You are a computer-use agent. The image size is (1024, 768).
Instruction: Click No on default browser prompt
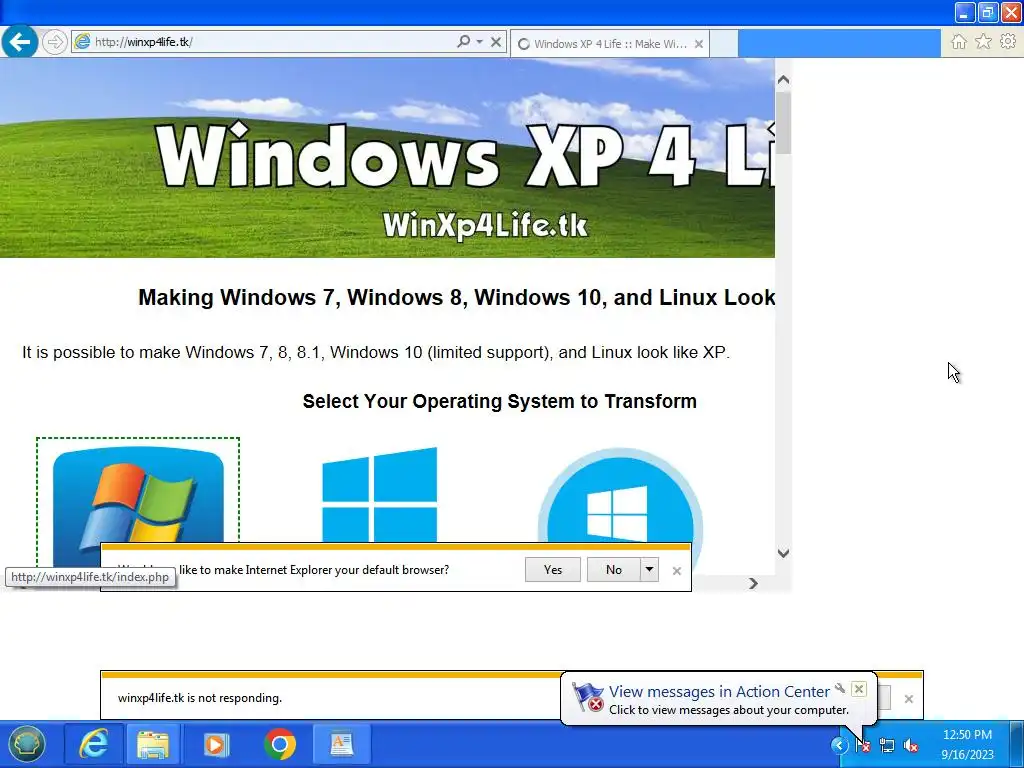click(614, 569)
